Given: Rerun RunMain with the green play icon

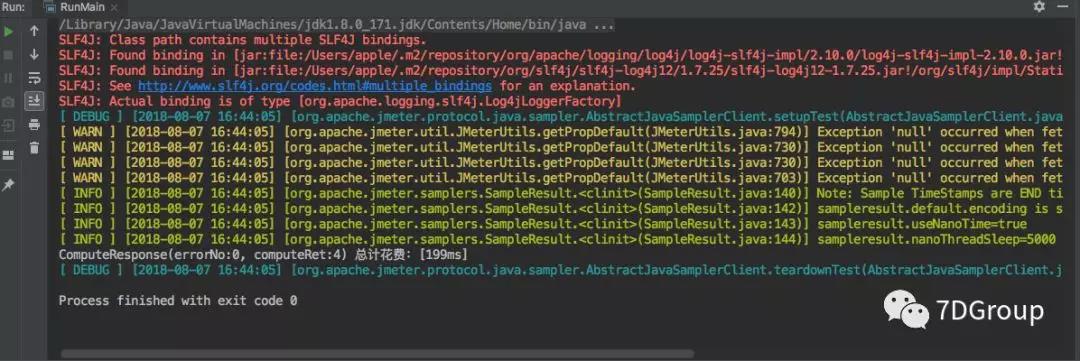Looking at the screenshot, I should [8, 31].
